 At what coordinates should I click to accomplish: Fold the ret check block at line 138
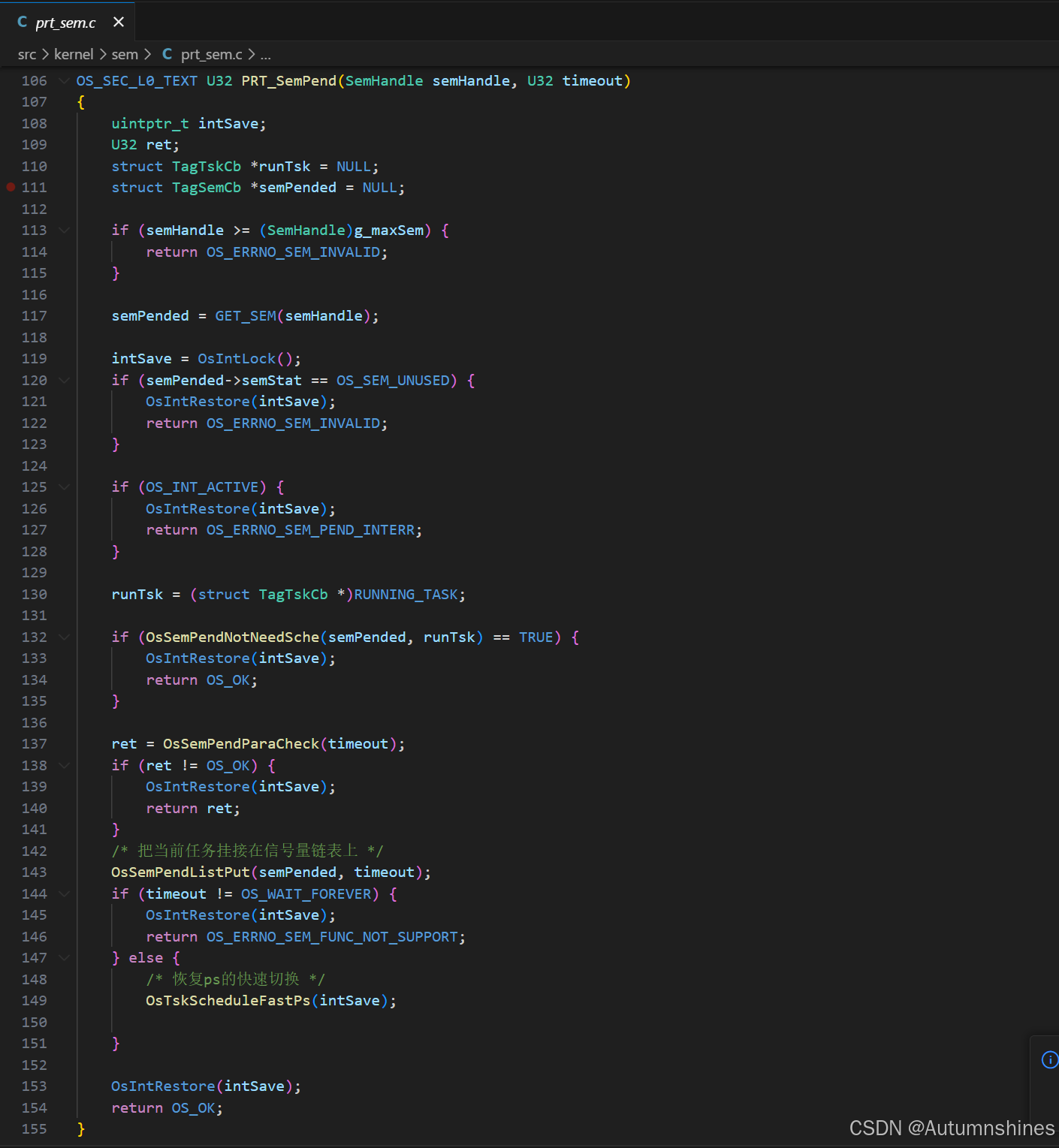[x=64, y=765]
